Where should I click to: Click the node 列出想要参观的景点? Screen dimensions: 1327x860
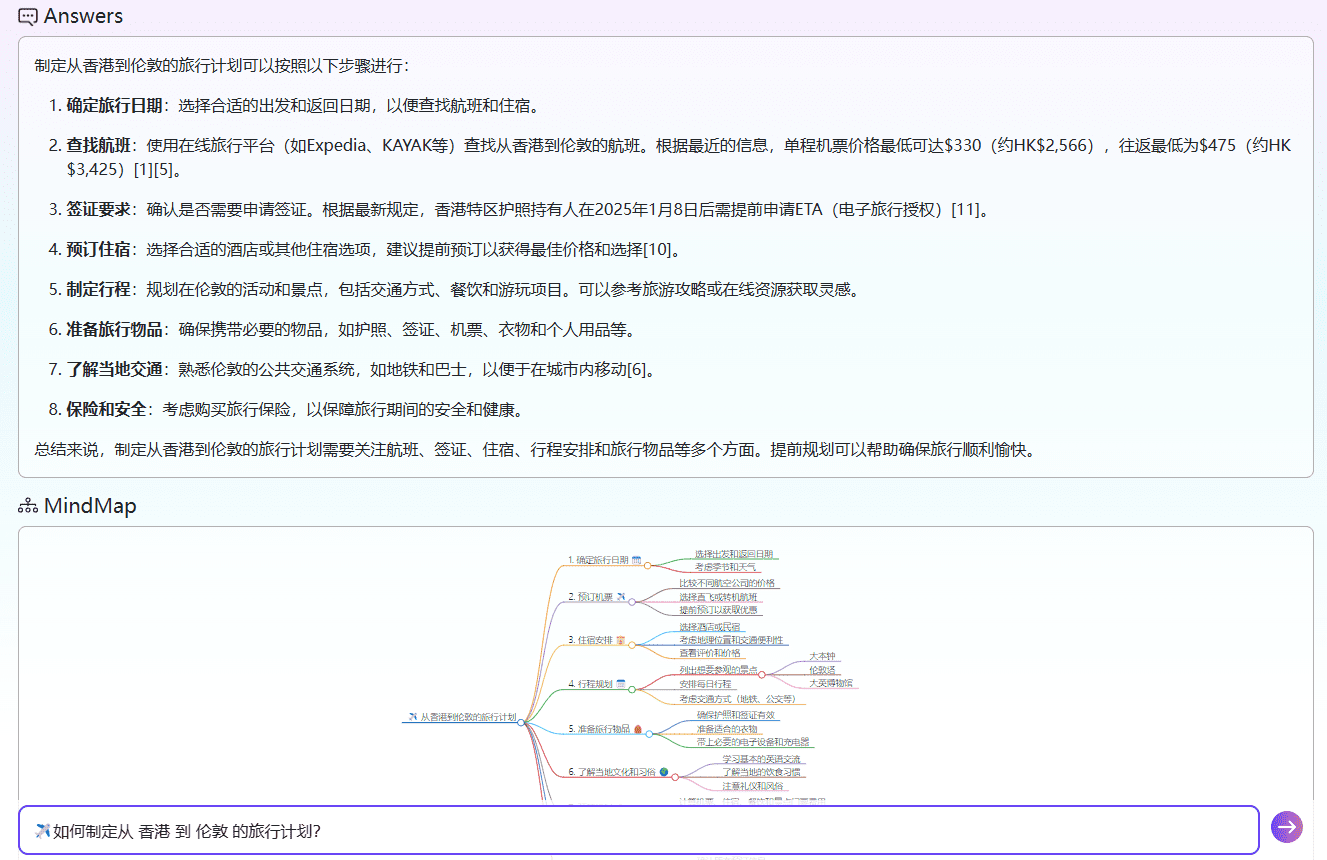click(718, 670)
